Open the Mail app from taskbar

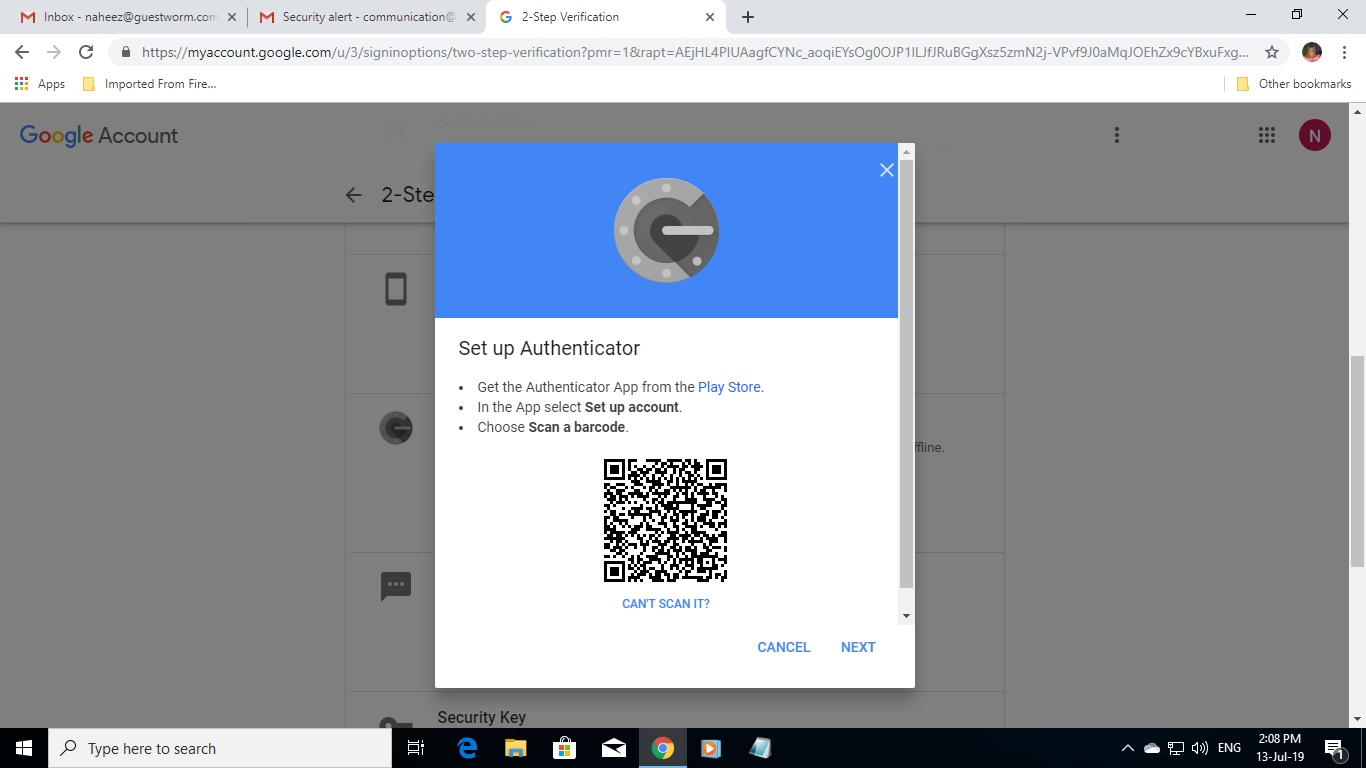tap(614, 748)
